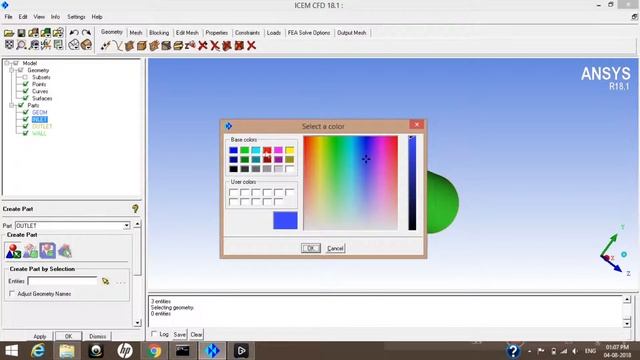Collapse the Geometry tree node
The height and width of the screenshot is (360, 640).
[12, 70]
